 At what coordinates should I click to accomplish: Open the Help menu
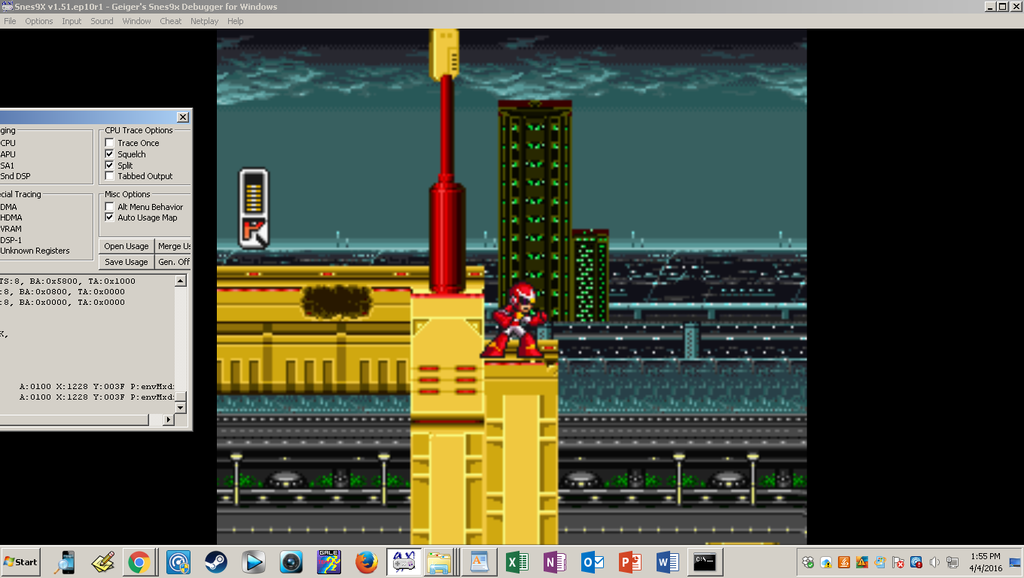(235, 21)
